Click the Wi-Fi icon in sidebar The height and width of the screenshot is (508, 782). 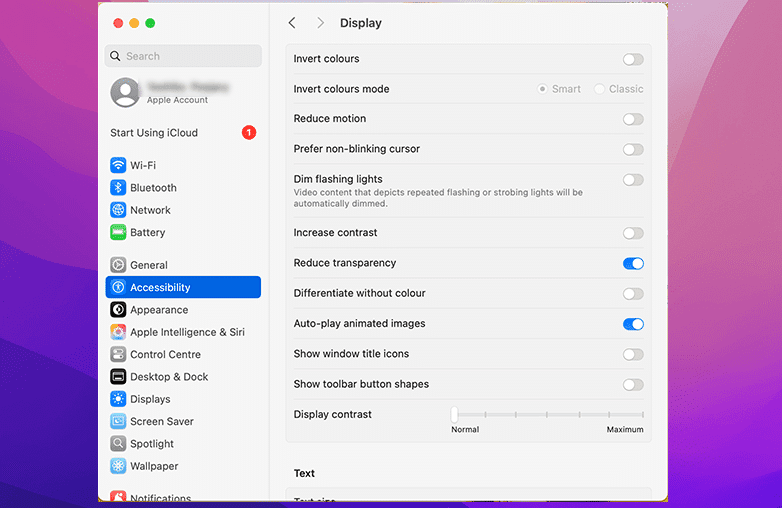point(118,165)
